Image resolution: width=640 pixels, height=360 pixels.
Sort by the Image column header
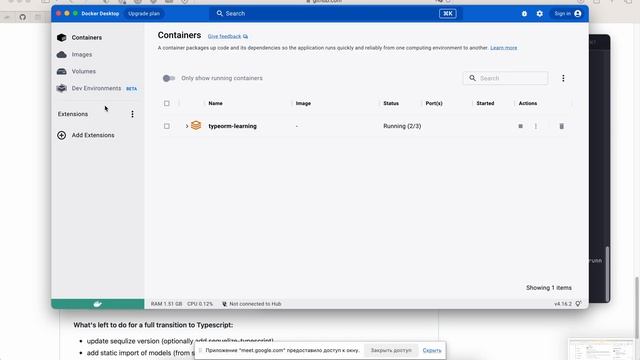pyautogui.click(x=303, y=103)
